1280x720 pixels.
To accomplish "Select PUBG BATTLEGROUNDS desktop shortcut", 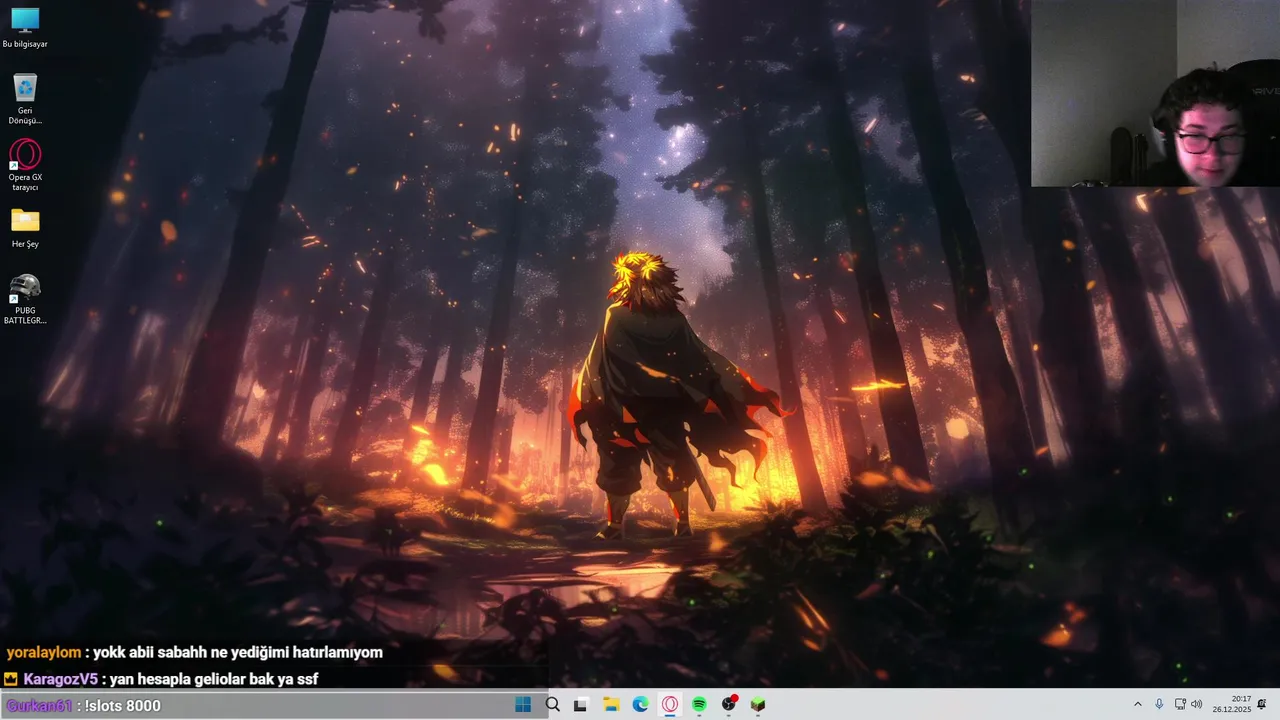I will (25, 299).
